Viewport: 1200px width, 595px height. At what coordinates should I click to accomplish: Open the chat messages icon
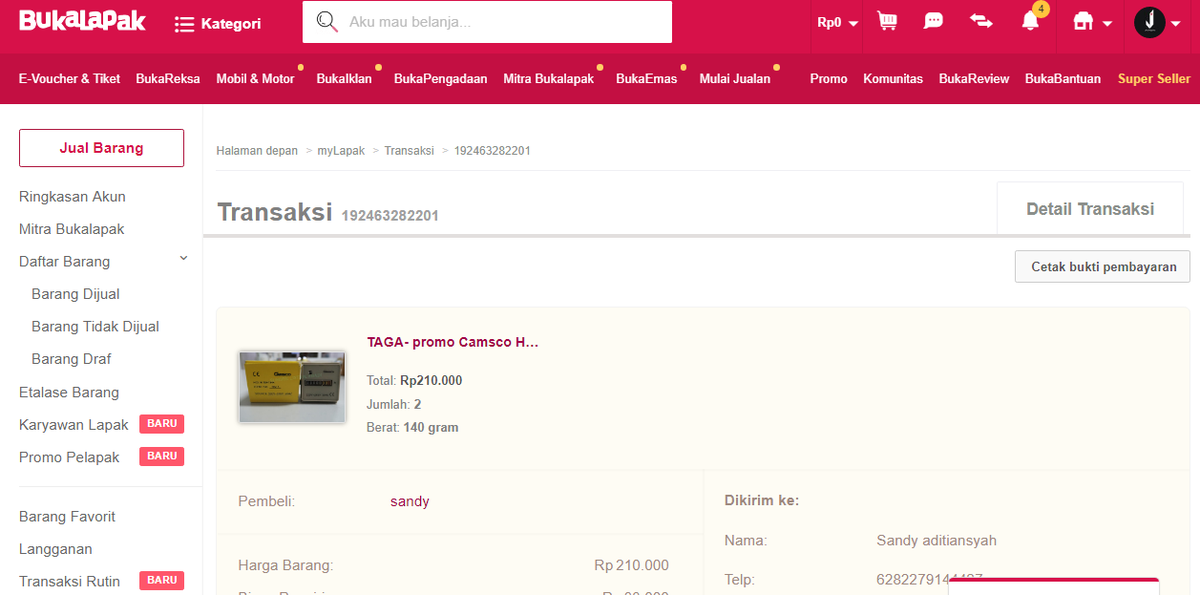tap(934, 21)
